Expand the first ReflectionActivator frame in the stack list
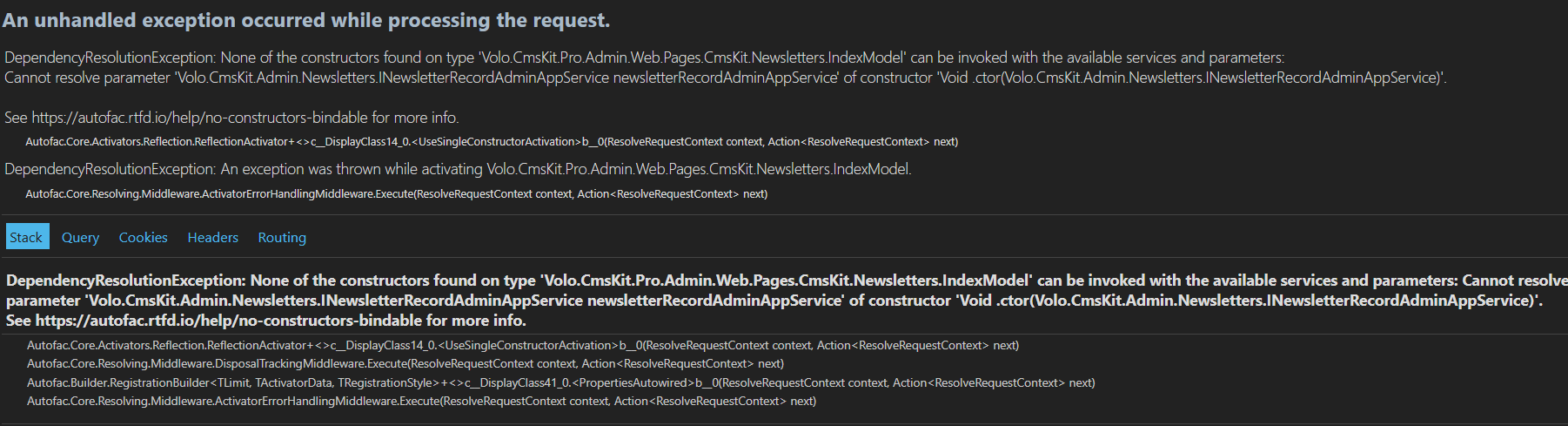This screenshot has width=1568, height=426. click(522, 345)
